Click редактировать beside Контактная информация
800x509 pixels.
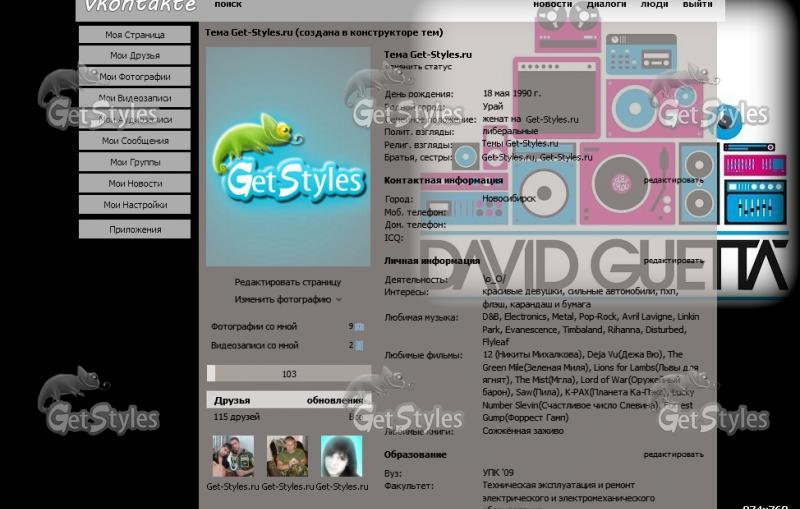click(673, 180)
